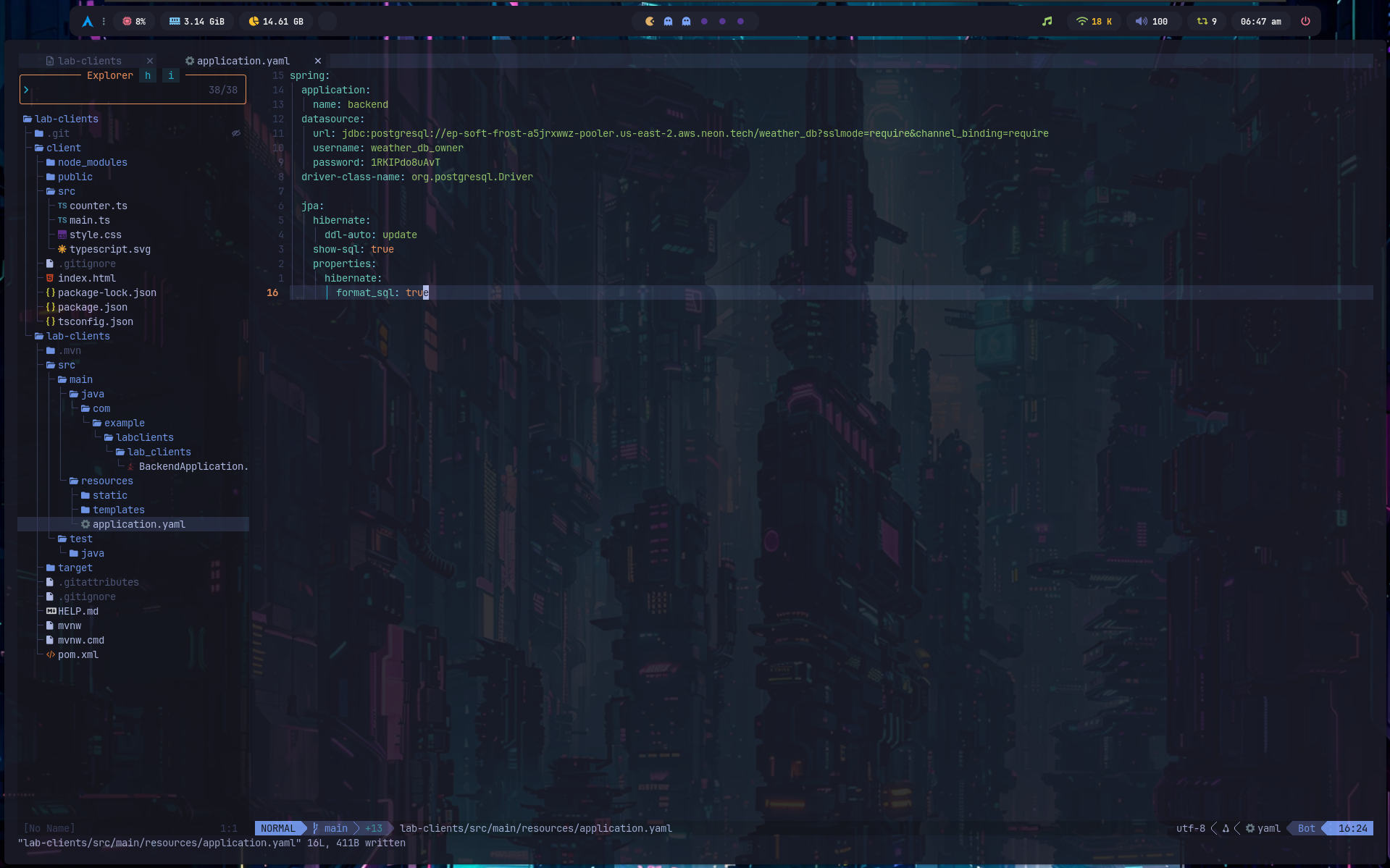Screen dimensions: 1390x868
Task: Collapse the client folder
Action: (x=63, y=148)
